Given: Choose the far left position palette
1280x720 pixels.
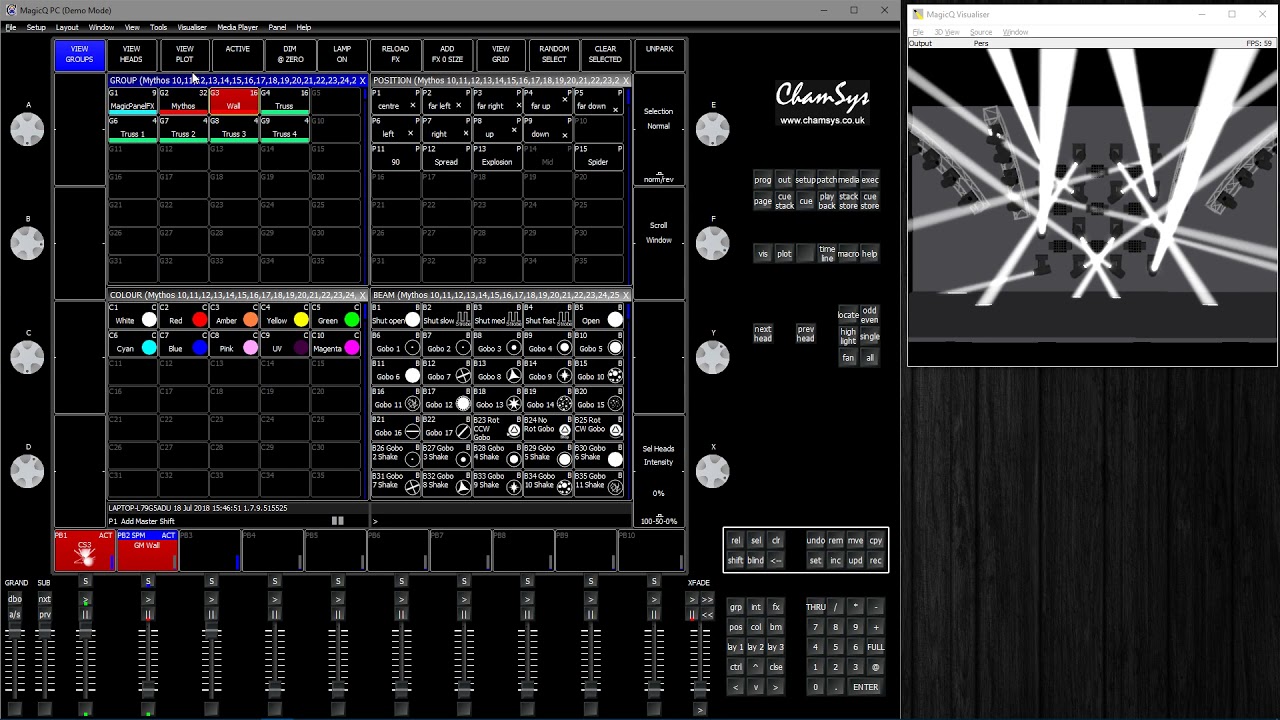Looking at the screenshot, I should [447, 100].
